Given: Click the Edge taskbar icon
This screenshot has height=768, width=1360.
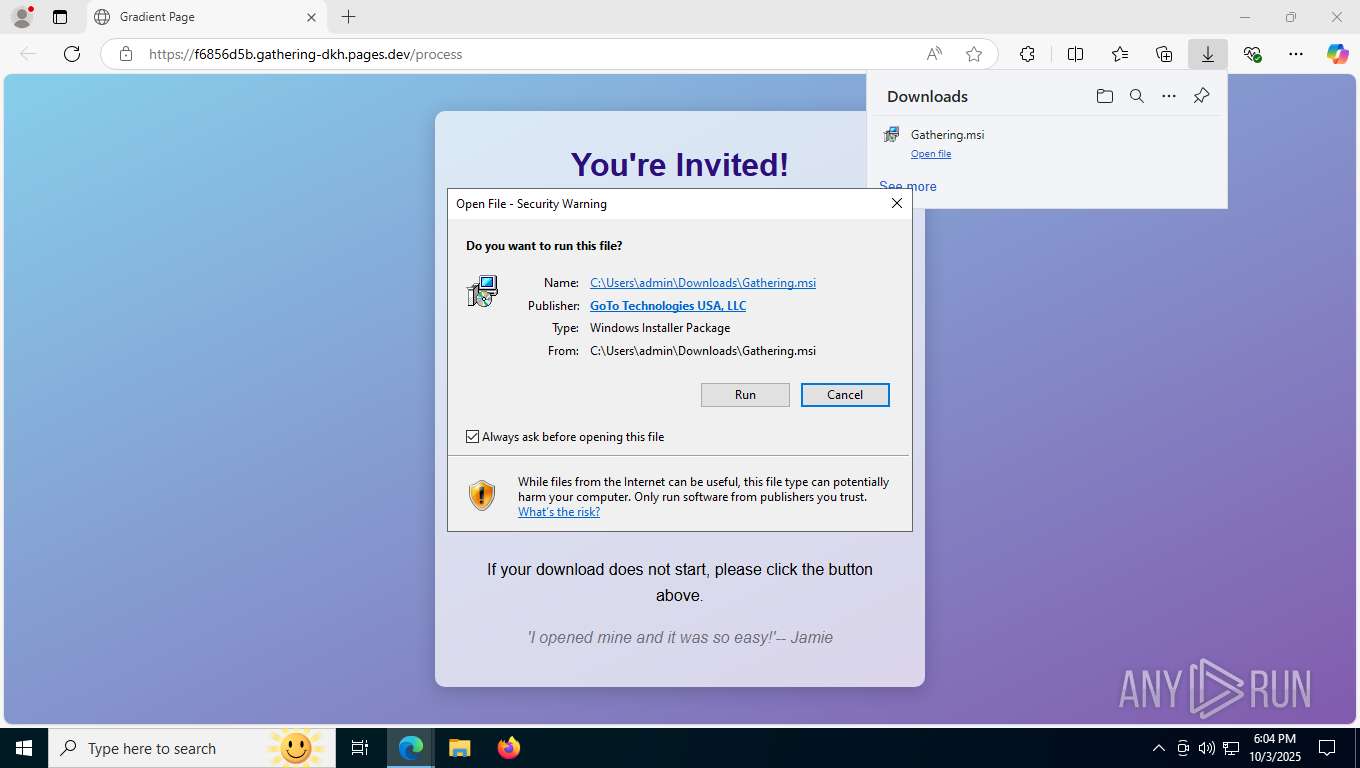Looking at the screenshot, I should pyautogui.click(x=411, y=748).
